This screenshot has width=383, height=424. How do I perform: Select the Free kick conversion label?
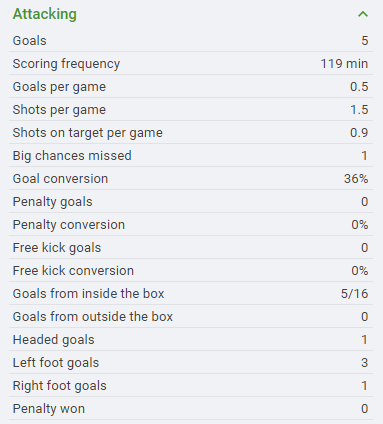click(x=73, y=271)
